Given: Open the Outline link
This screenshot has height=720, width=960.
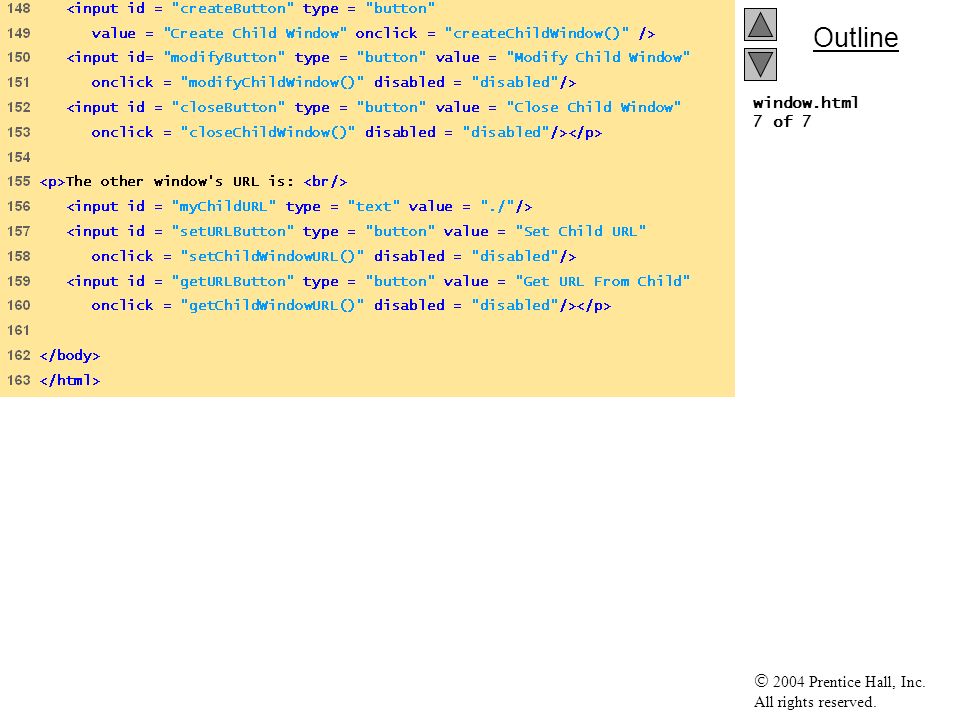Looking at the screenshot, I should point(855,38).
